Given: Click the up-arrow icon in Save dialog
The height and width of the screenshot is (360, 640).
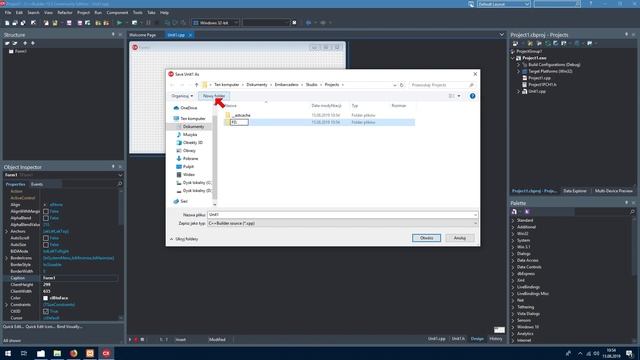Looking at the screenshot, I should tap(196, 85).
